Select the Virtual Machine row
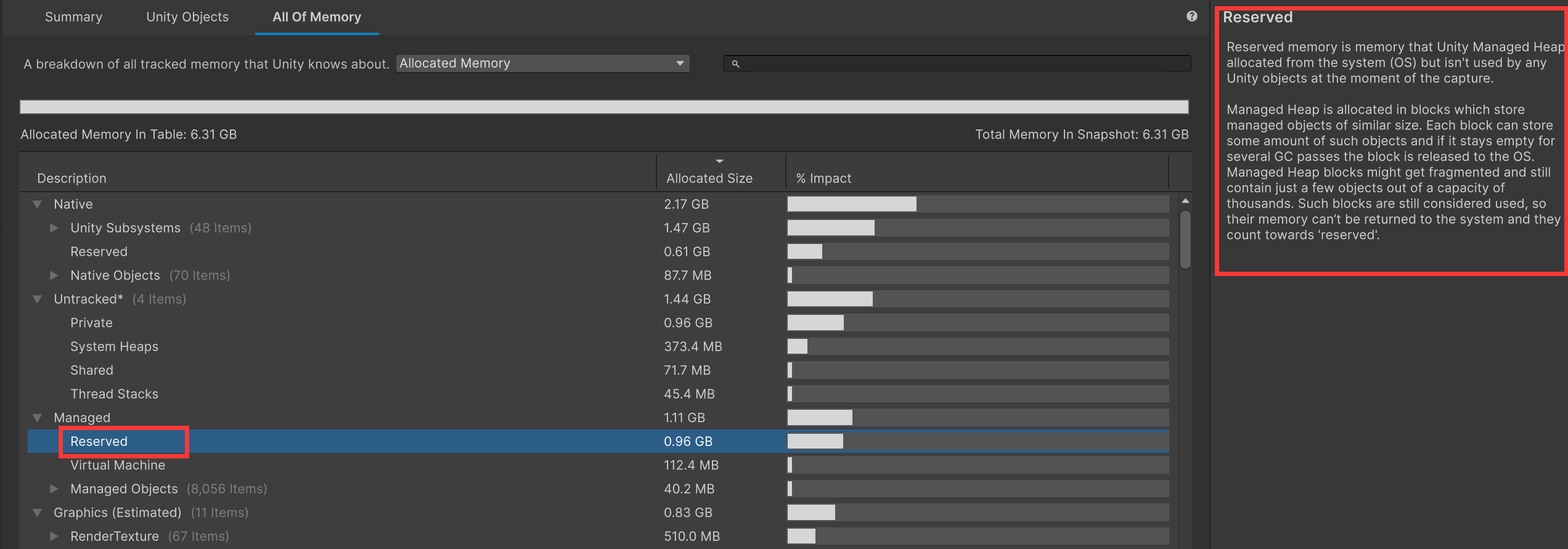The width and height of the screenshot is (1568, 549). (118, 465)
